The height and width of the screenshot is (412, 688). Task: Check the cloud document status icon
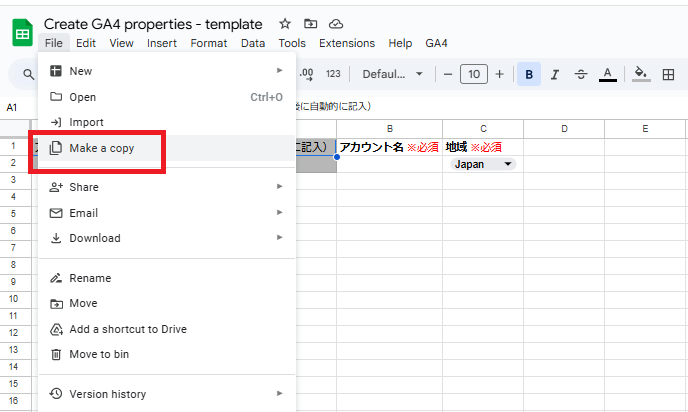[x=336, y=24]
